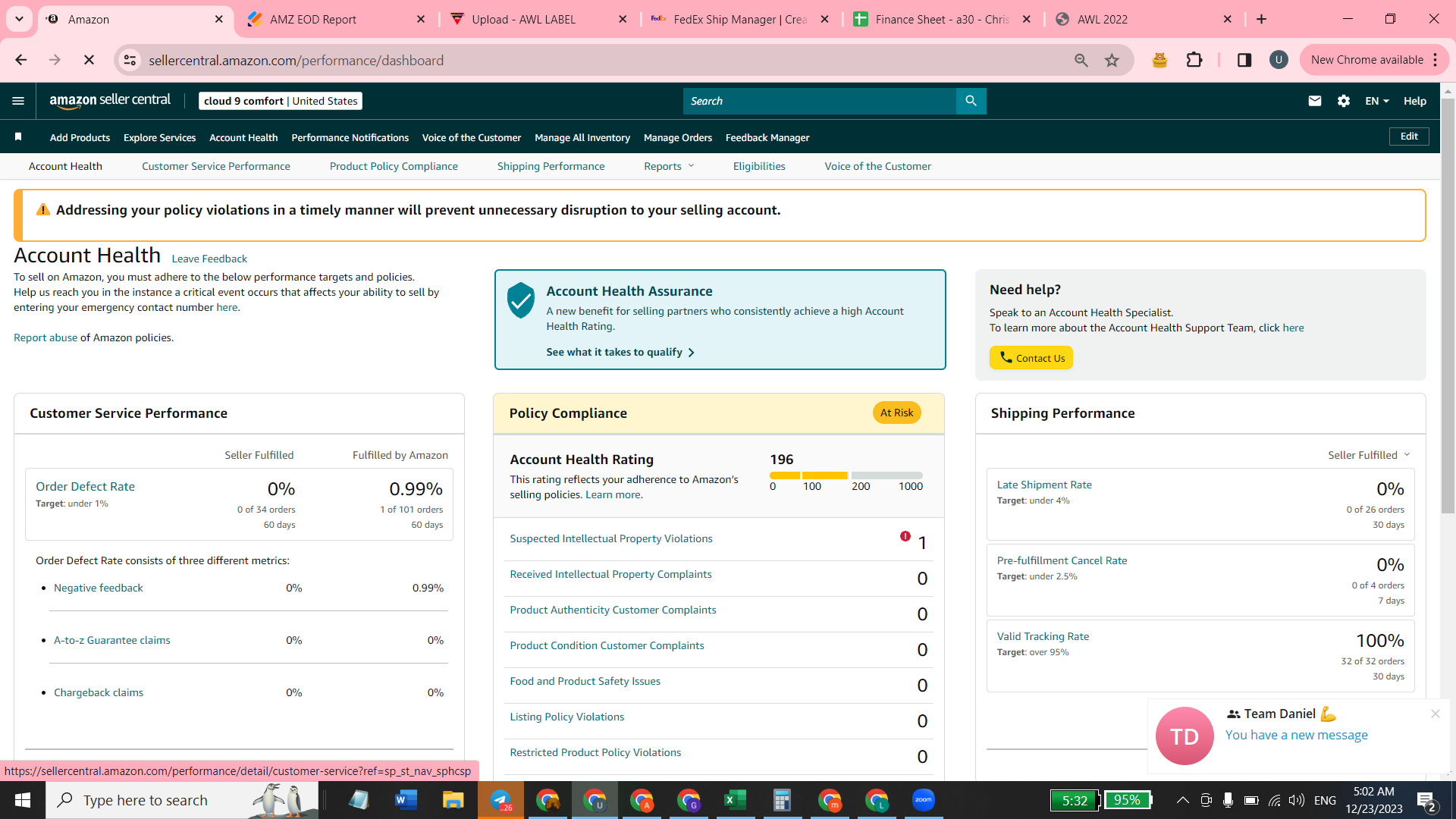This screenshot has width=1456, height=819.
Task: Open the Valid Tracking Rate link
Action: (x=1043, y=636)
